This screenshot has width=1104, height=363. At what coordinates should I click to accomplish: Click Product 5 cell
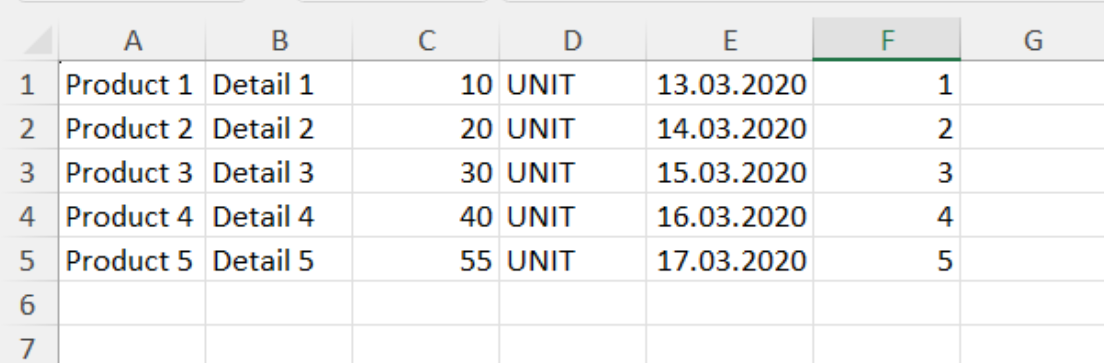point(132,260)
